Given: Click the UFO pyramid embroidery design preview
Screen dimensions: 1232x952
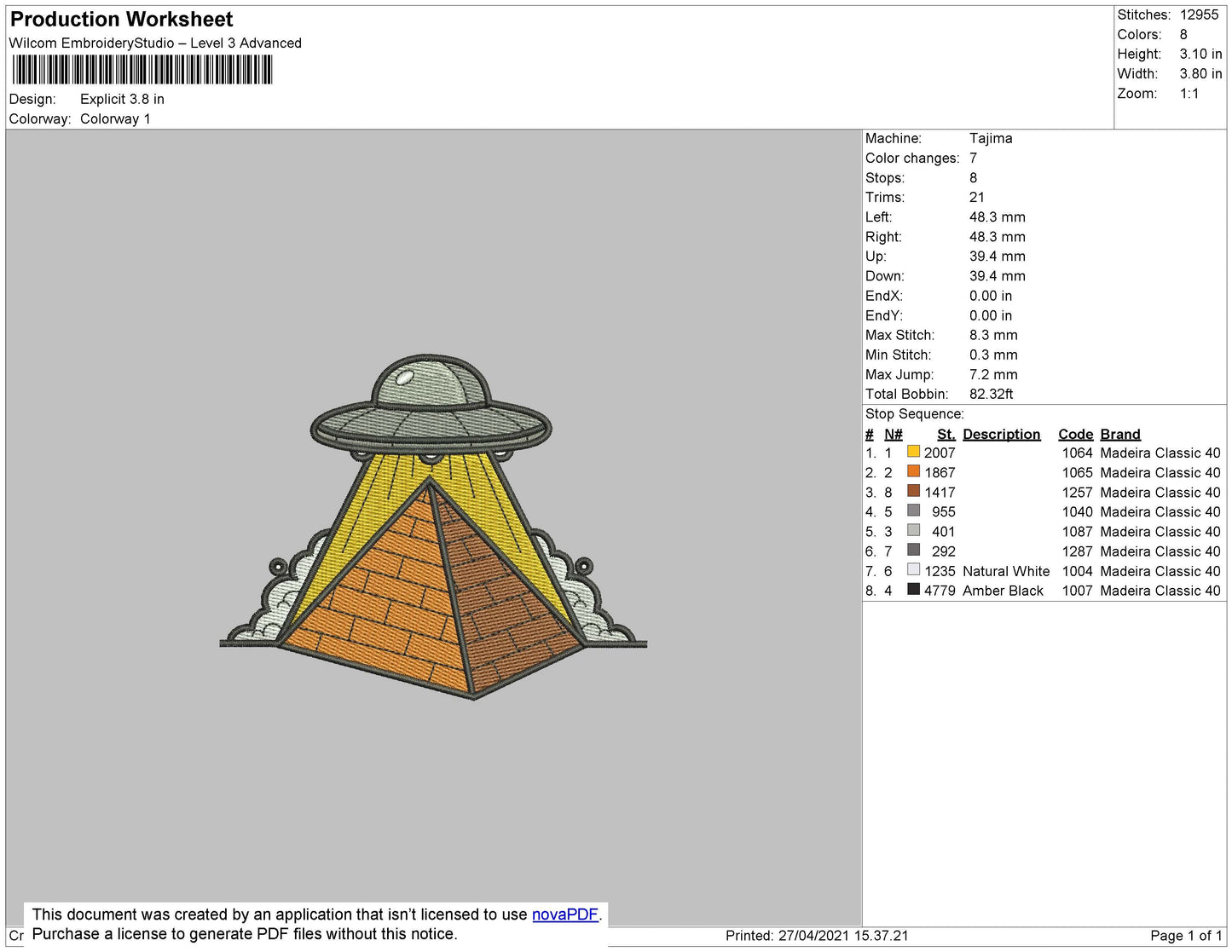Looking at the screenshot, I should 433,527.
